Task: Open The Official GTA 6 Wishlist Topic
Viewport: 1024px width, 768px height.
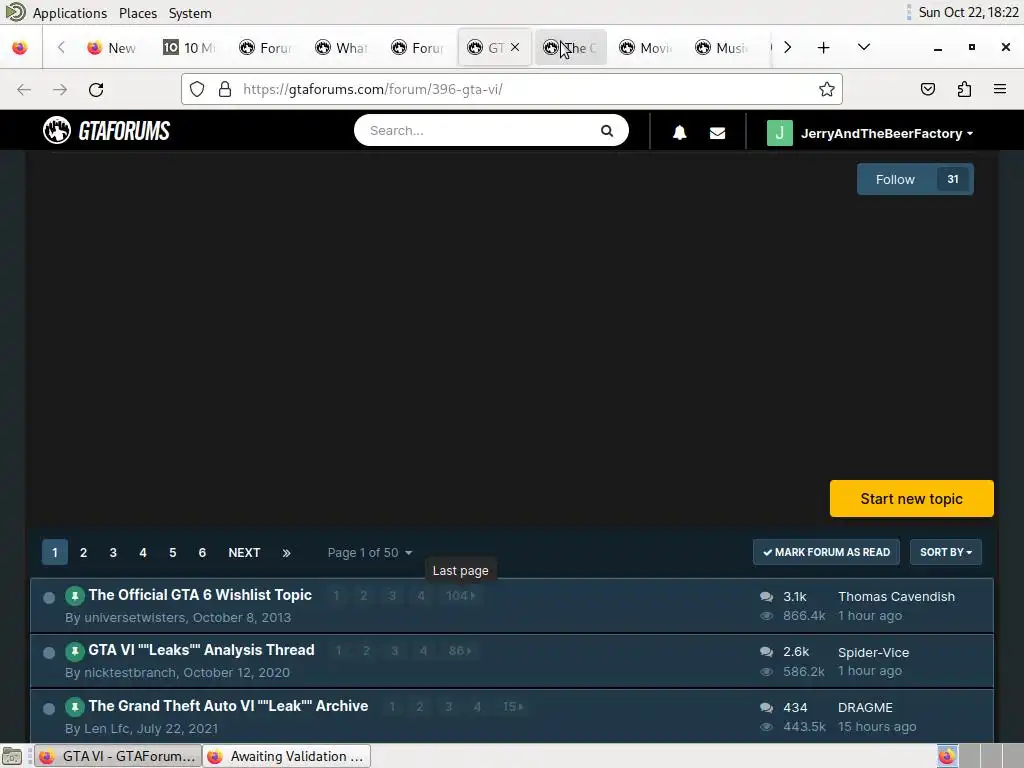Action: (x=200, y=595)
